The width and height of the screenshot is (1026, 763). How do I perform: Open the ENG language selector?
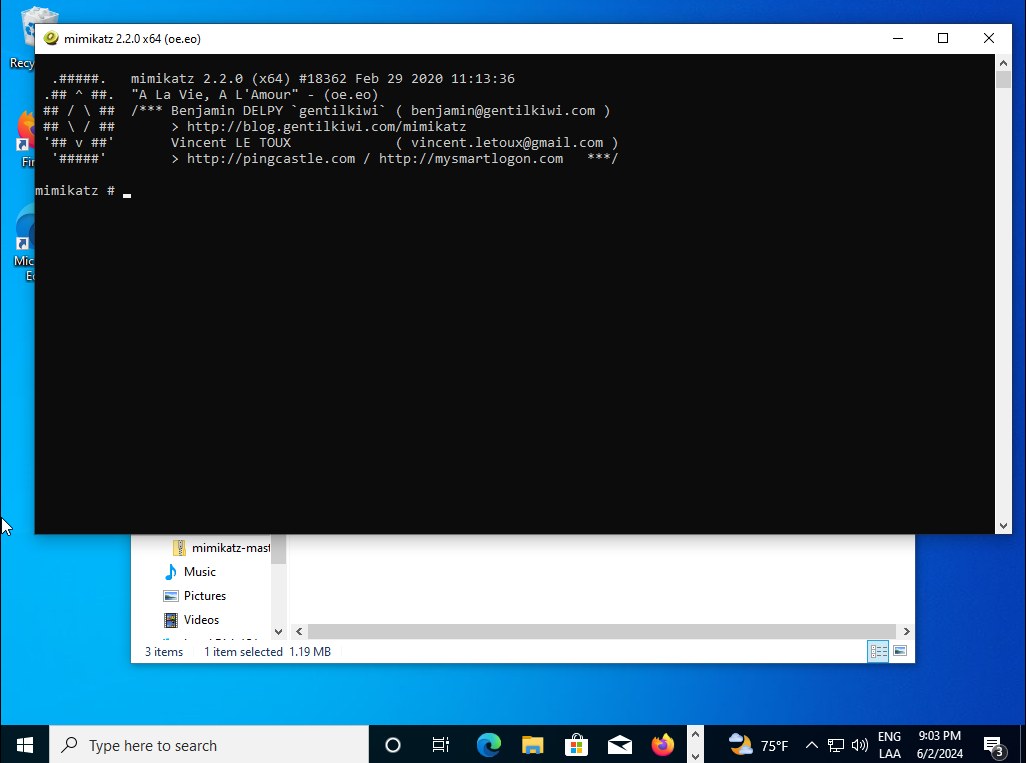[889, 744]
